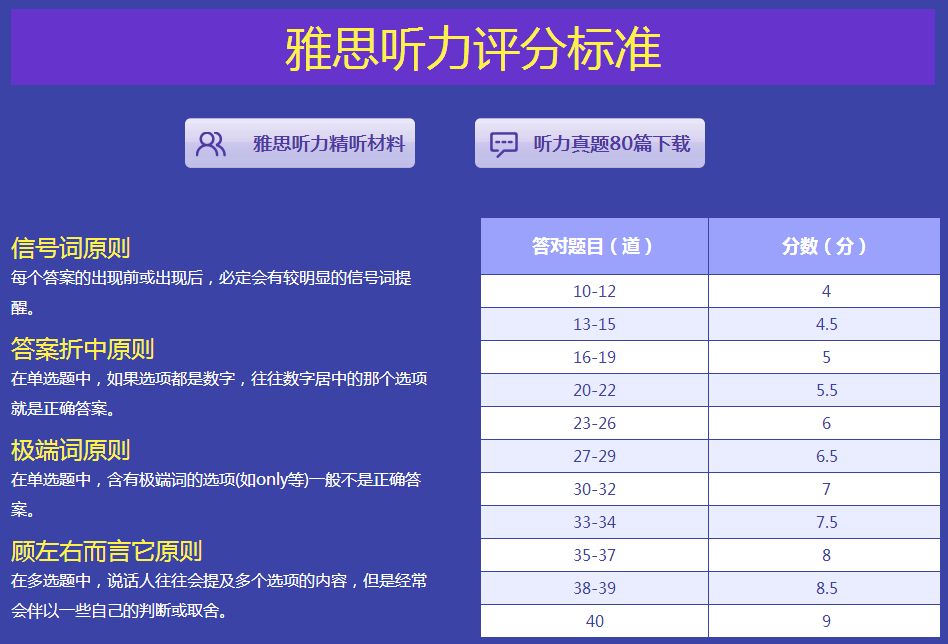Click the paragraph starting 在单选题中，含有极端词的选项
Screen dimensions: 948x644
(x=216, y=495)
